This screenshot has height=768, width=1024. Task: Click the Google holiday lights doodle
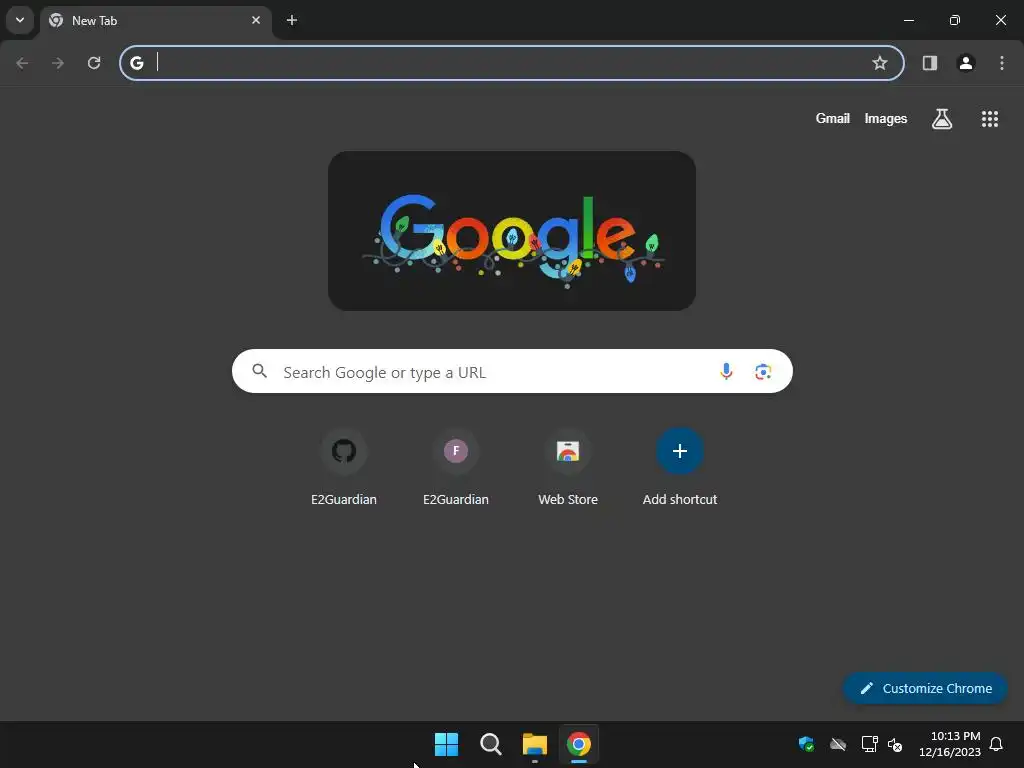coord(512,231)
